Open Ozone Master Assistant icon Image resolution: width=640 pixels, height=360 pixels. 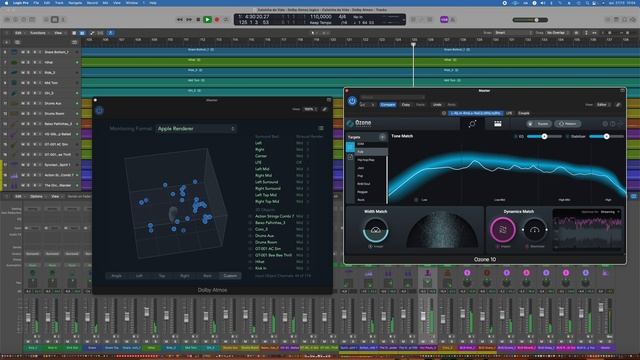472,124
